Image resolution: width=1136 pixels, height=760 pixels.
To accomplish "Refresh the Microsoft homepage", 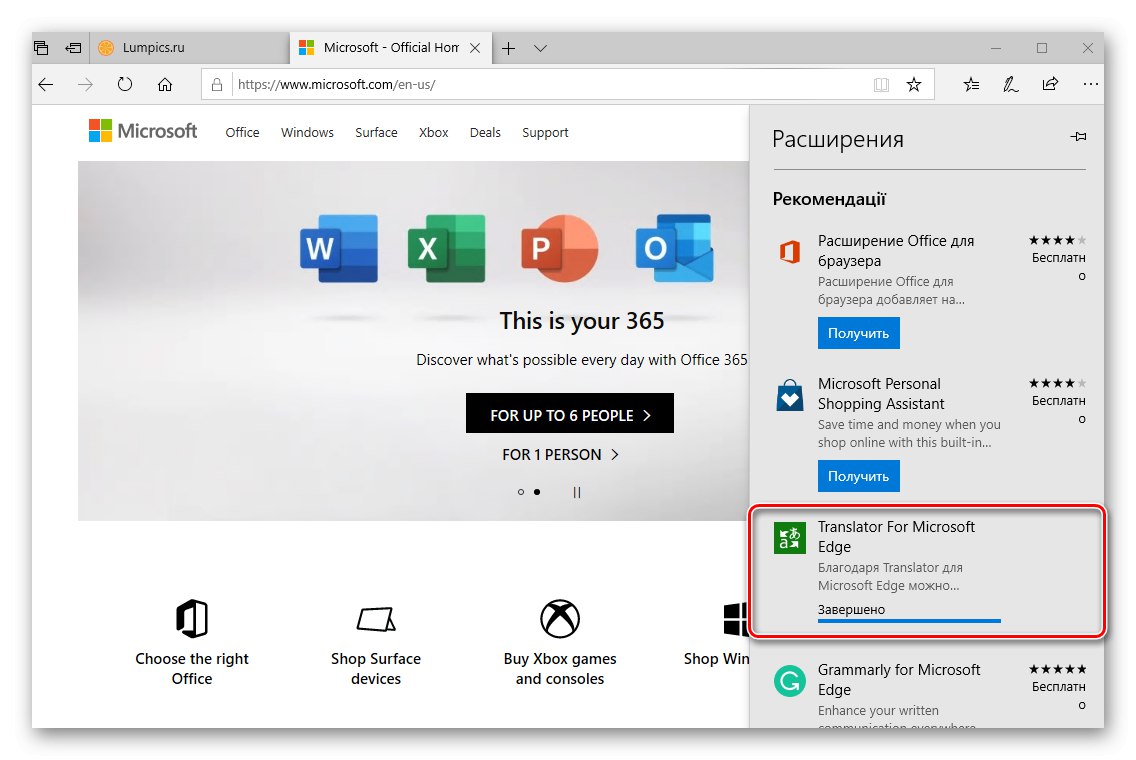I will [x=124, y=85].
